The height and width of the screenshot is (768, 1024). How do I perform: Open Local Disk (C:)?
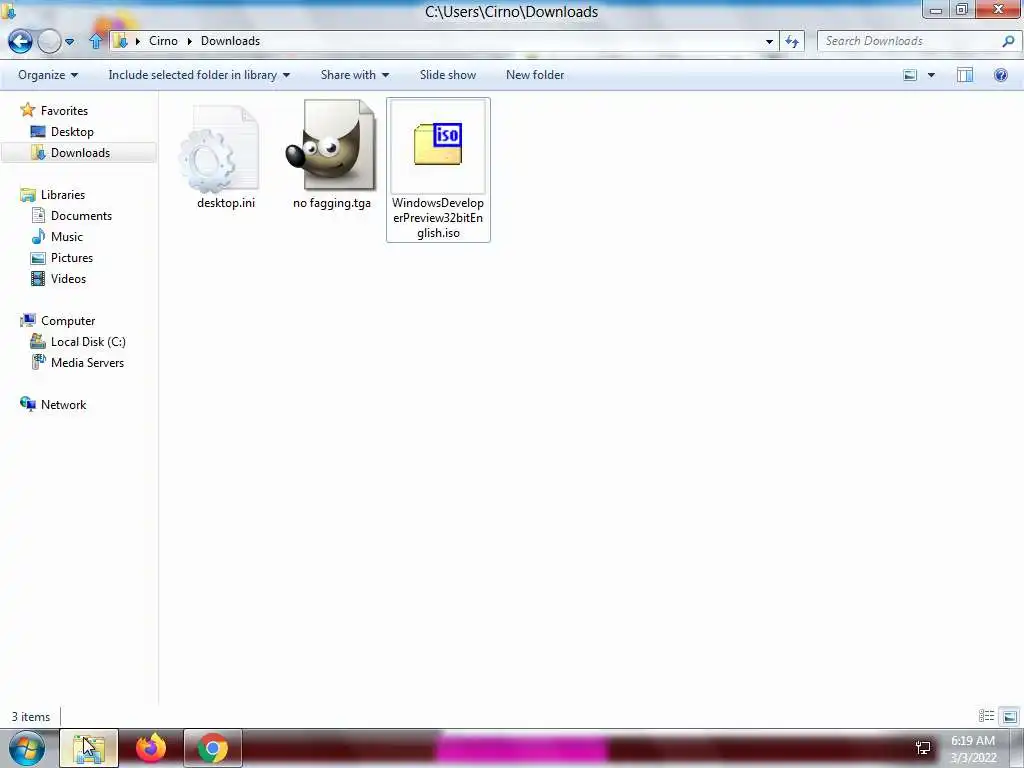[x=88, y=342]
